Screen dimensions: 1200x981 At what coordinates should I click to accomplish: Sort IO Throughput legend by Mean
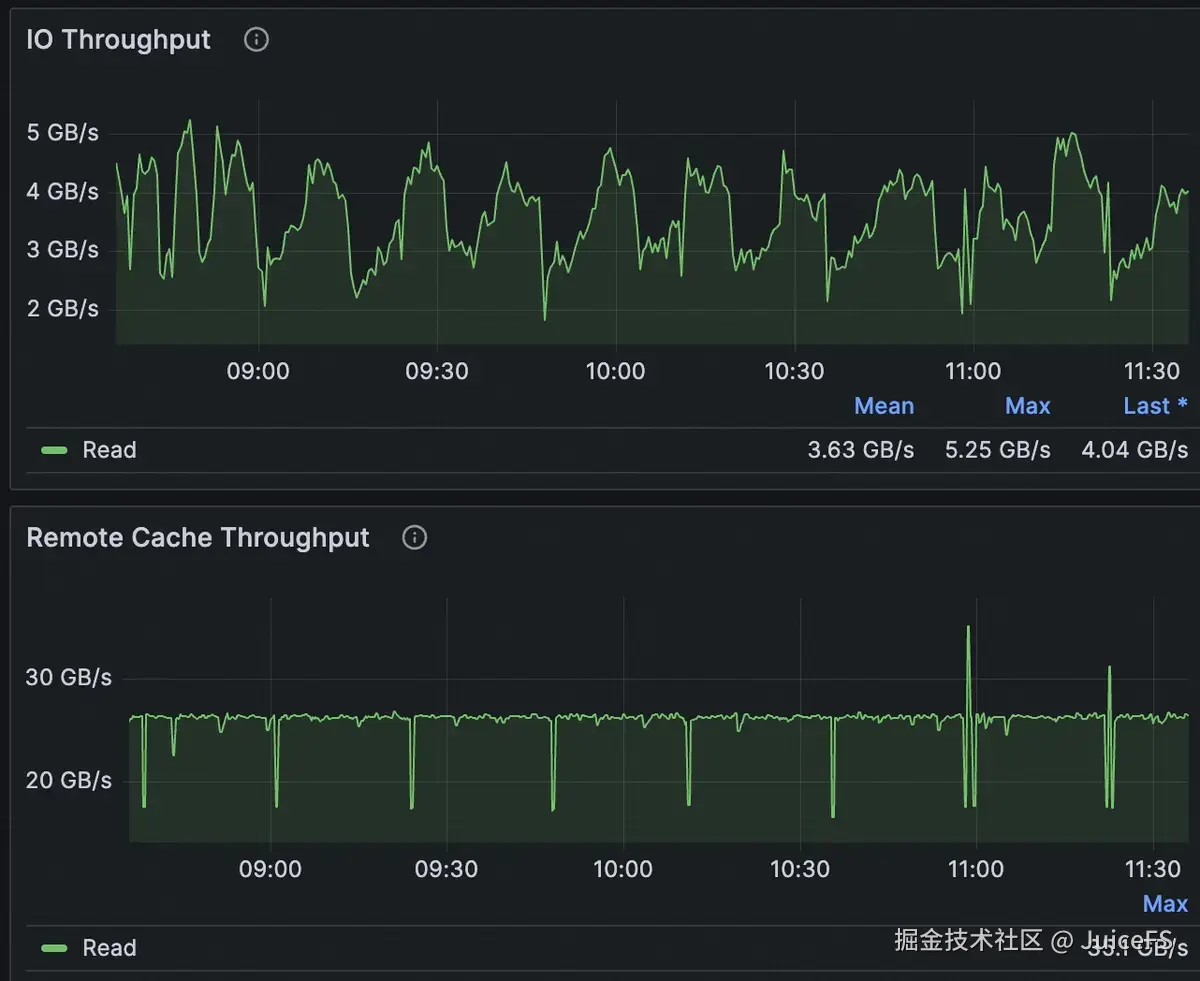[x=884, y=406]
